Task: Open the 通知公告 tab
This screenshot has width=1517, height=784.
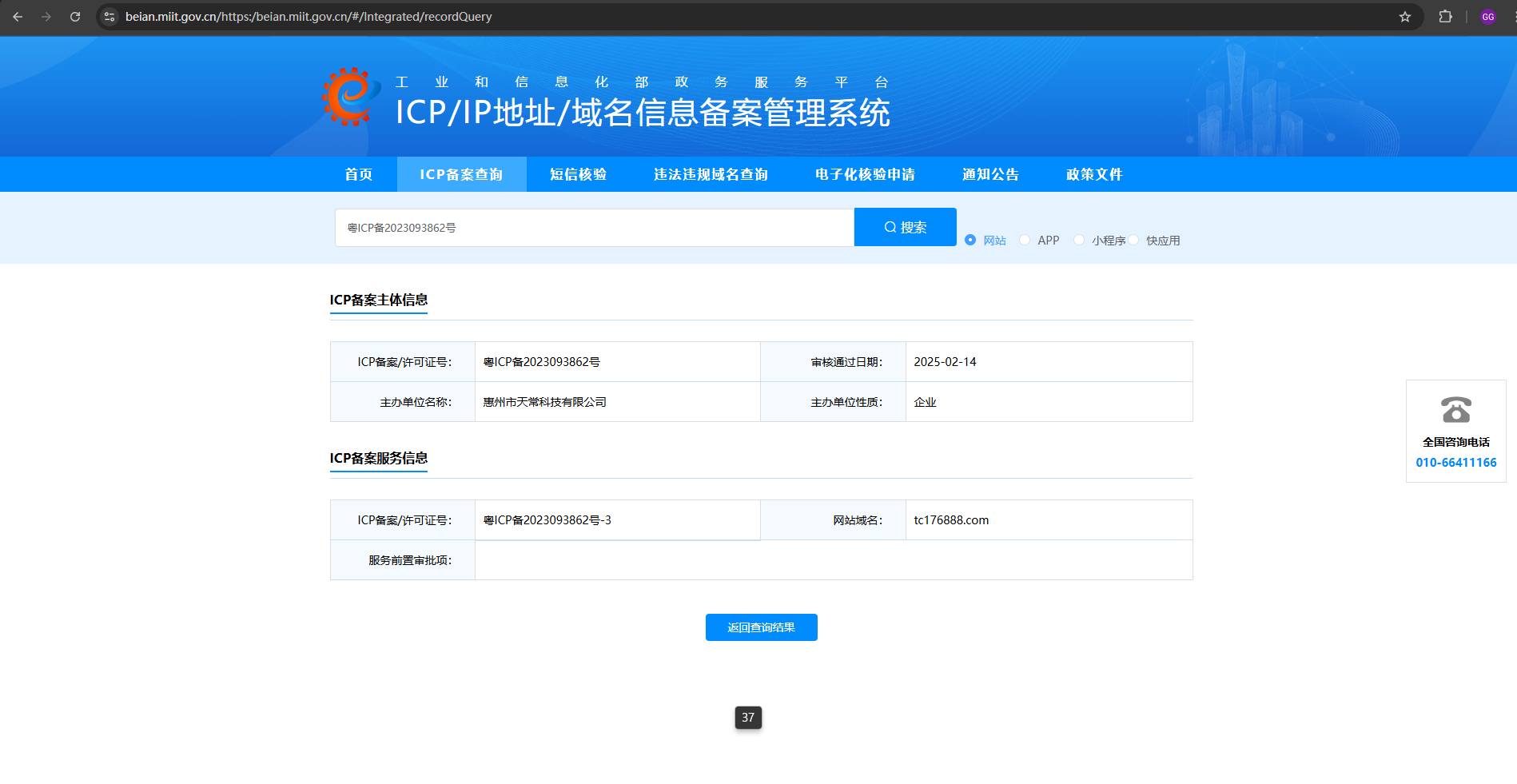Action: (x=990, y=174)
